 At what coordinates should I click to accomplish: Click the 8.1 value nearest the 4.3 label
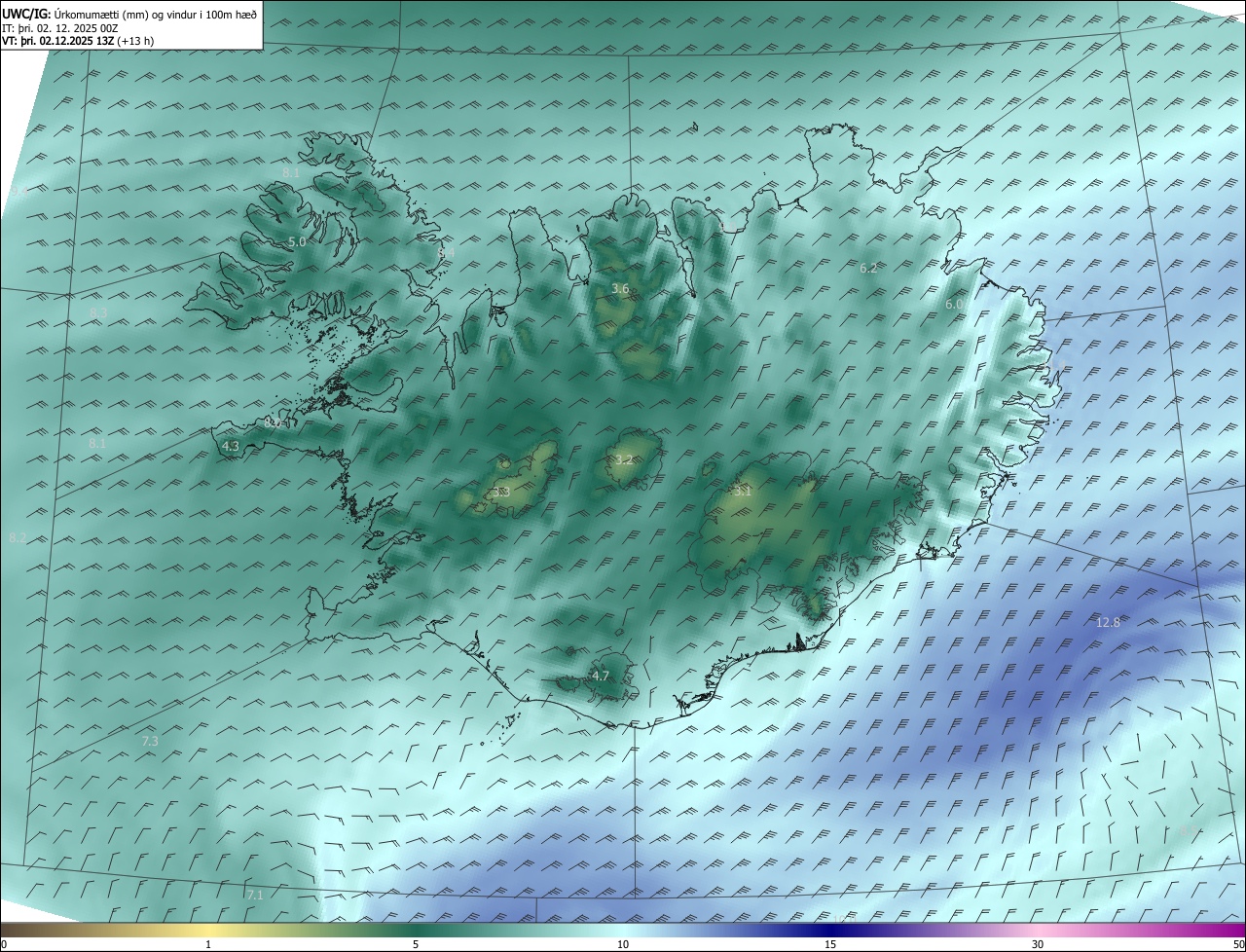97,444
